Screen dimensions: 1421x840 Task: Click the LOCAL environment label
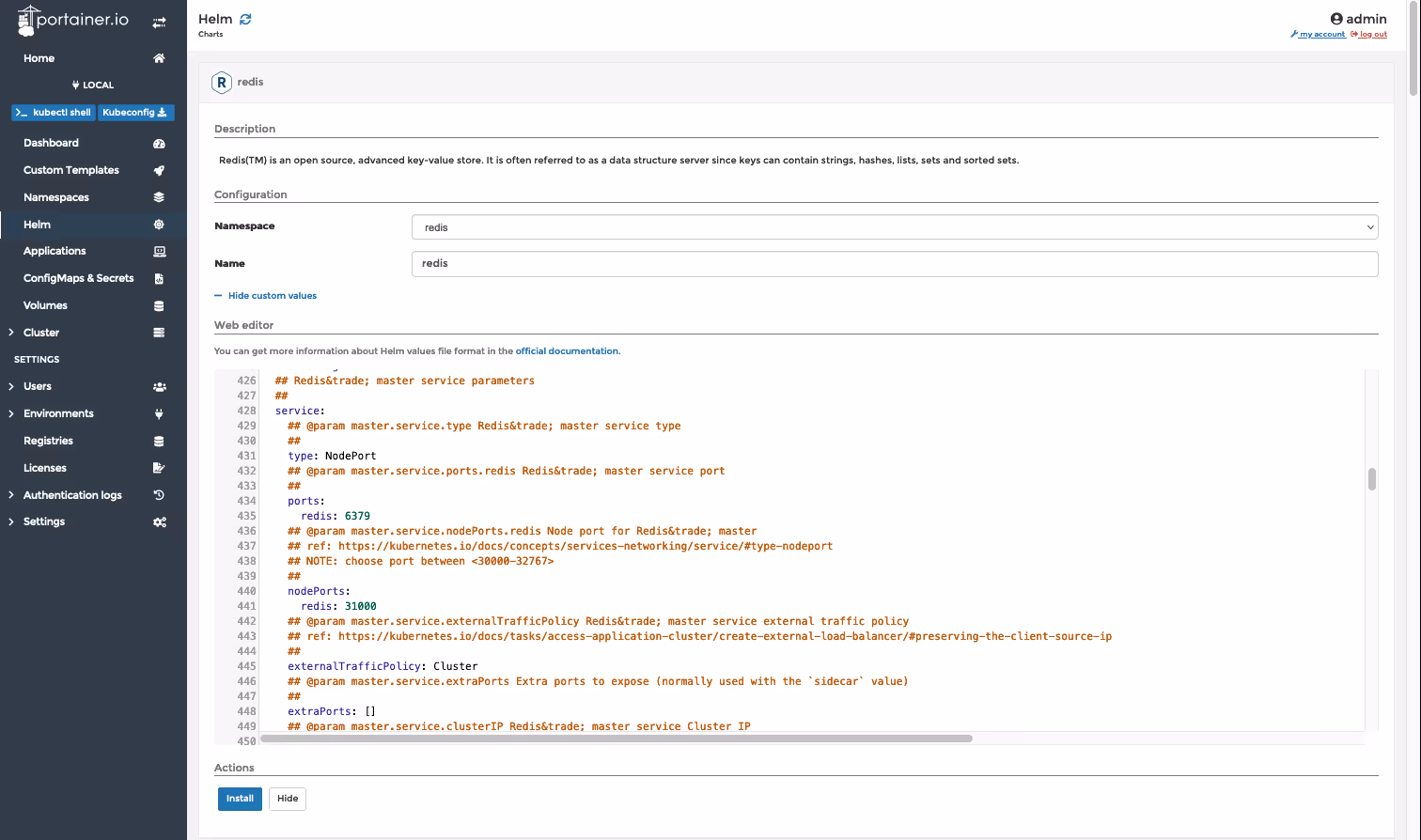pos(93,86)
